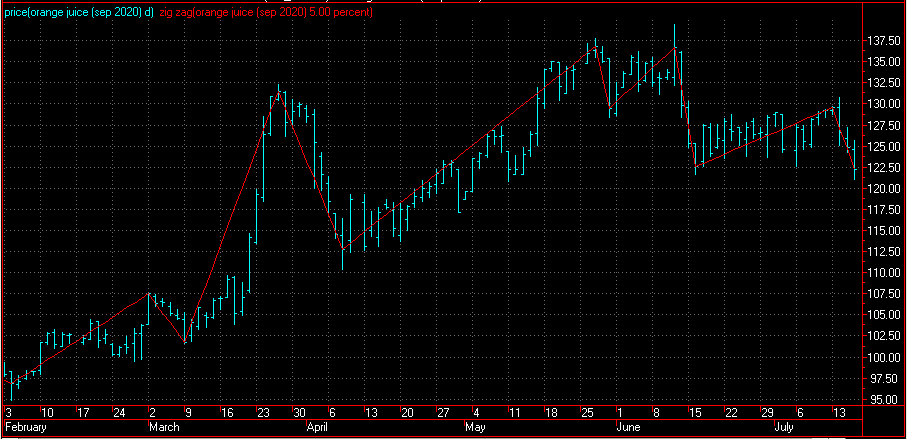Click the 102.50 price axis label
907x439 pixels.
click(x=884, y=337)
